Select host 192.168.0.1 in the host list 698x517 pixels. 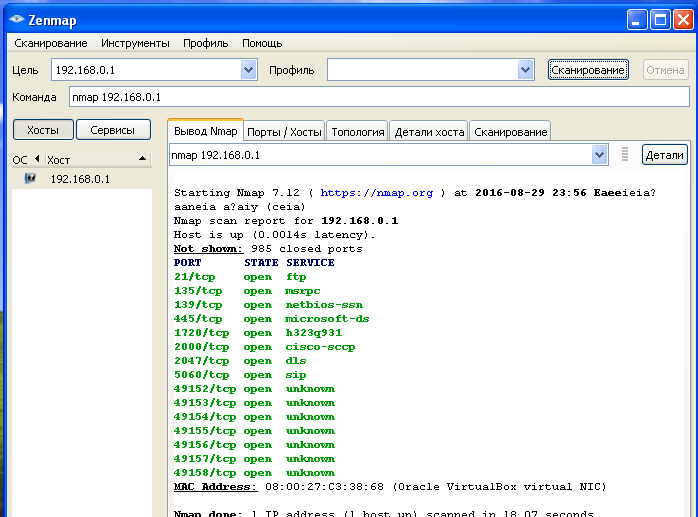tap(82, 179)
